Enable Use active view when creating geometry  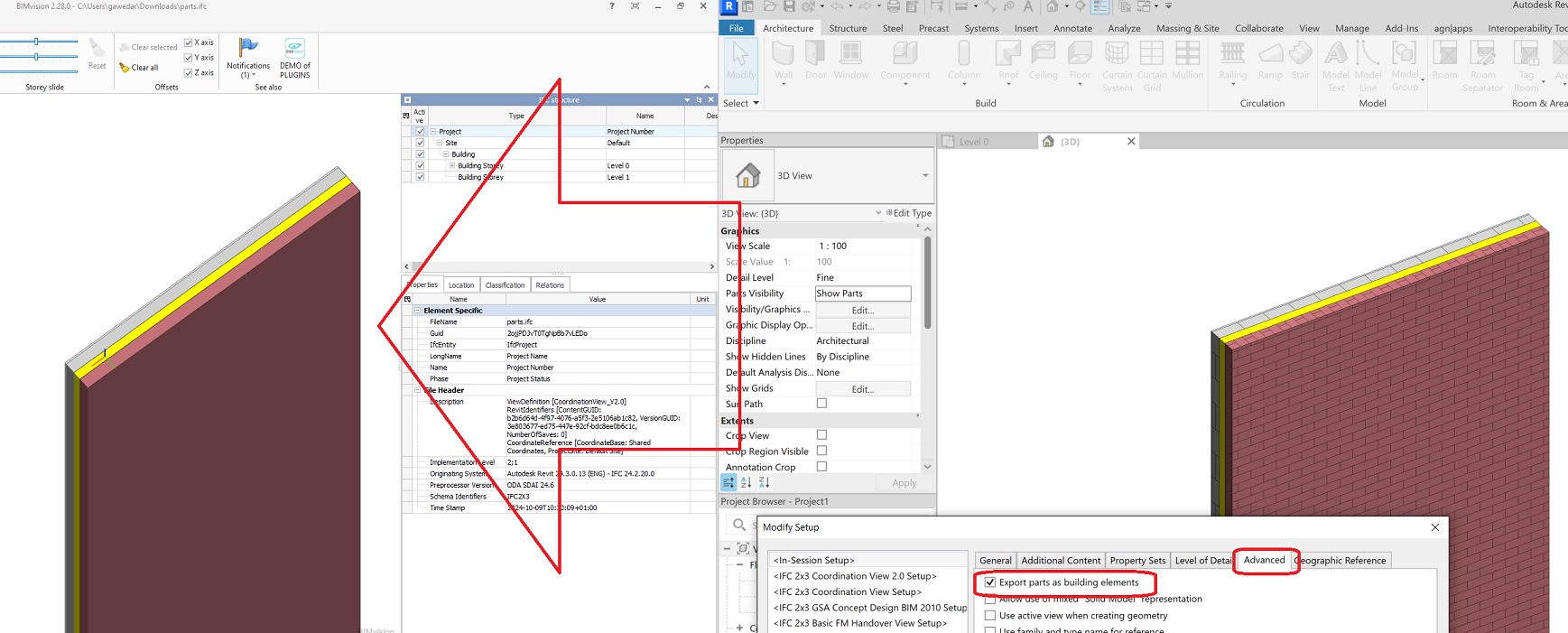[x=990, y=616]
